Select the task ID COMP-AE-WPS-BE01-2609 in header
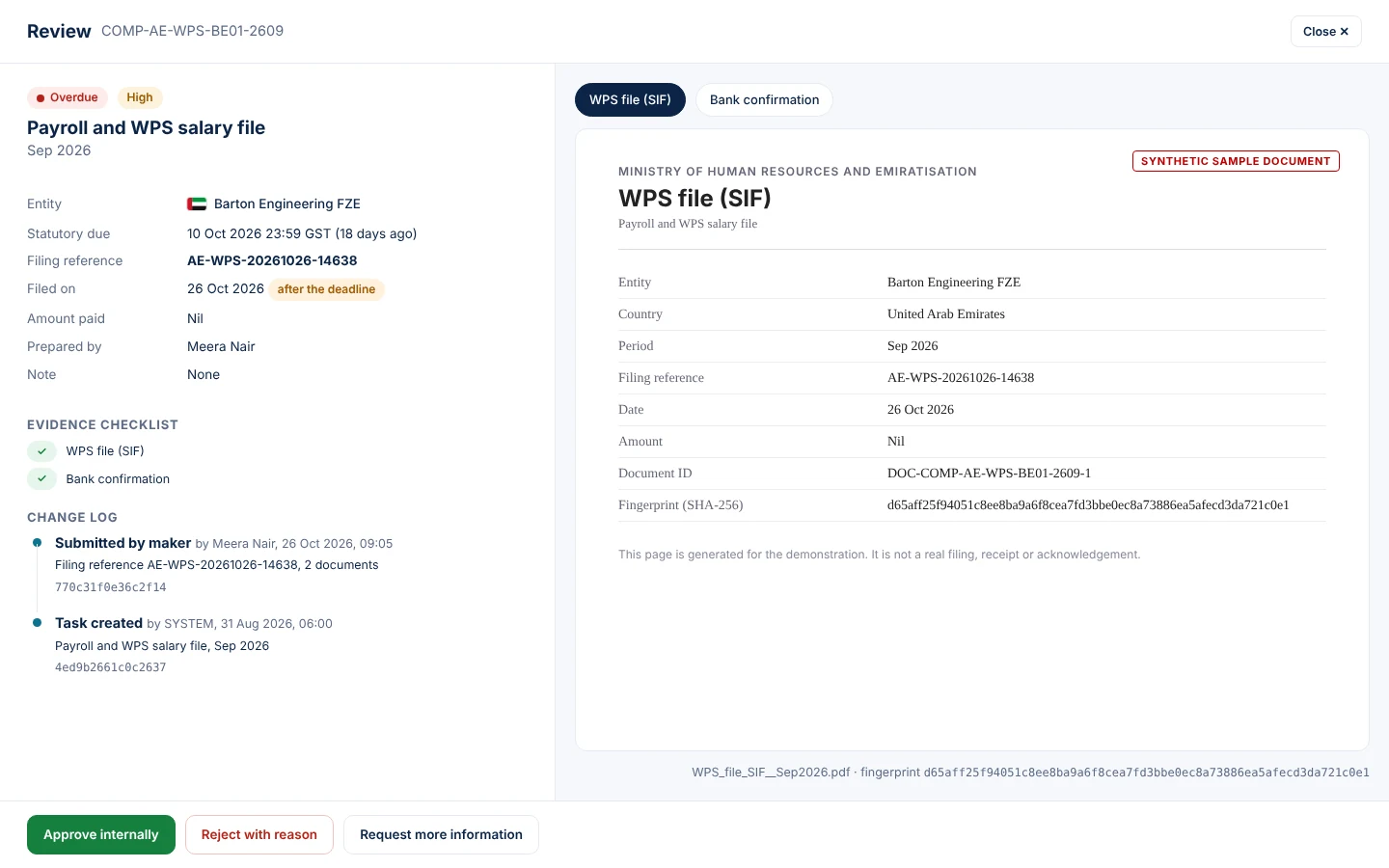This screenshot has height=868, width=1389. 193,31
